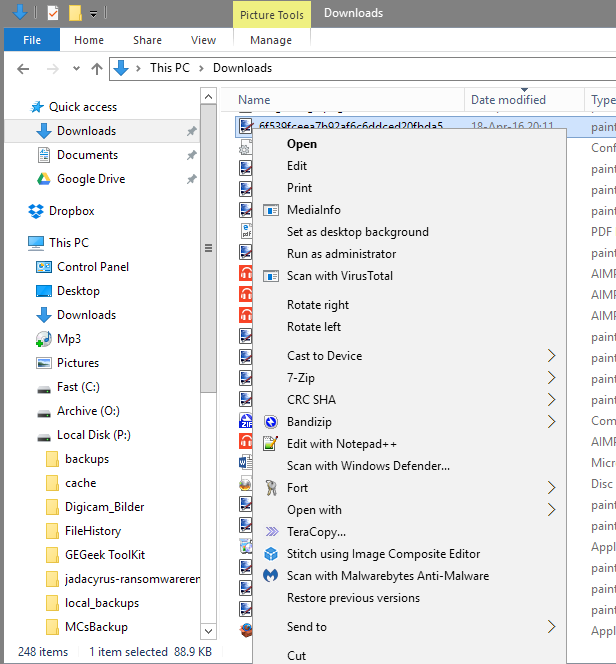The height and width of the screenshot is (664, 616).
Task: Expand the CRC SHA submenu
Action: click(x=551, y=400)
